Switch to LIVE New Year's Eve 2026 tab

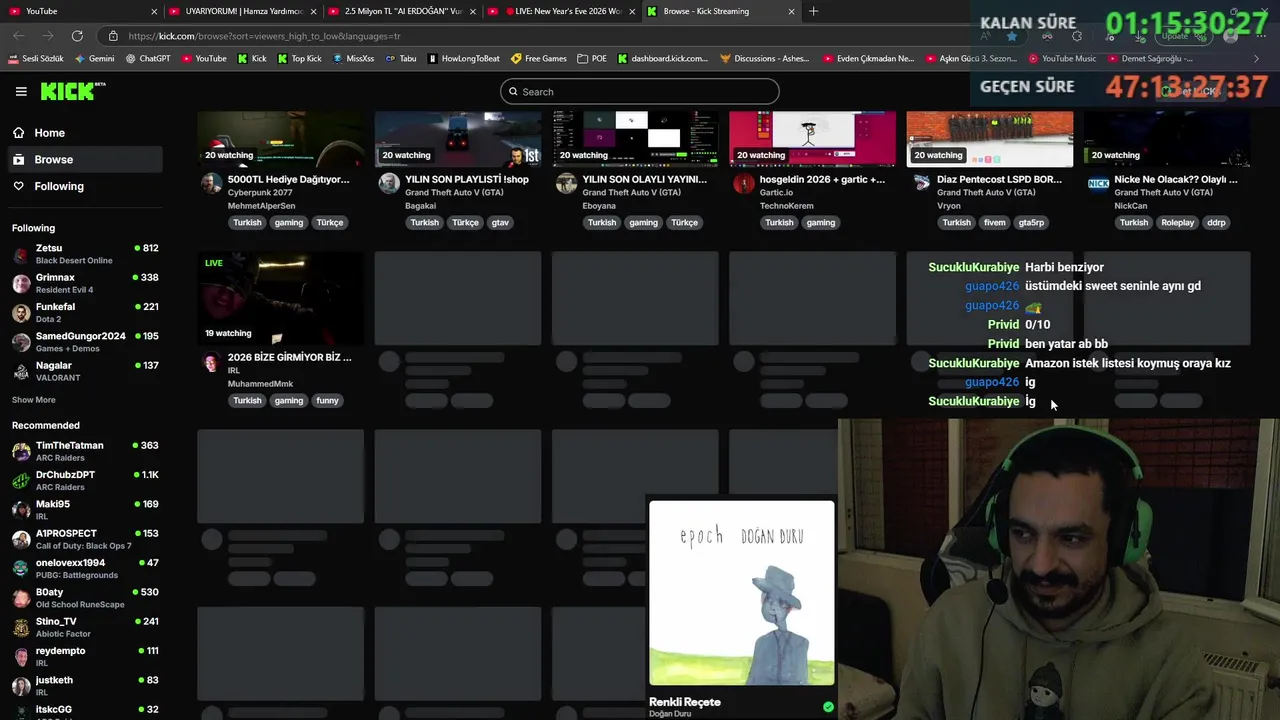point(561,11)
